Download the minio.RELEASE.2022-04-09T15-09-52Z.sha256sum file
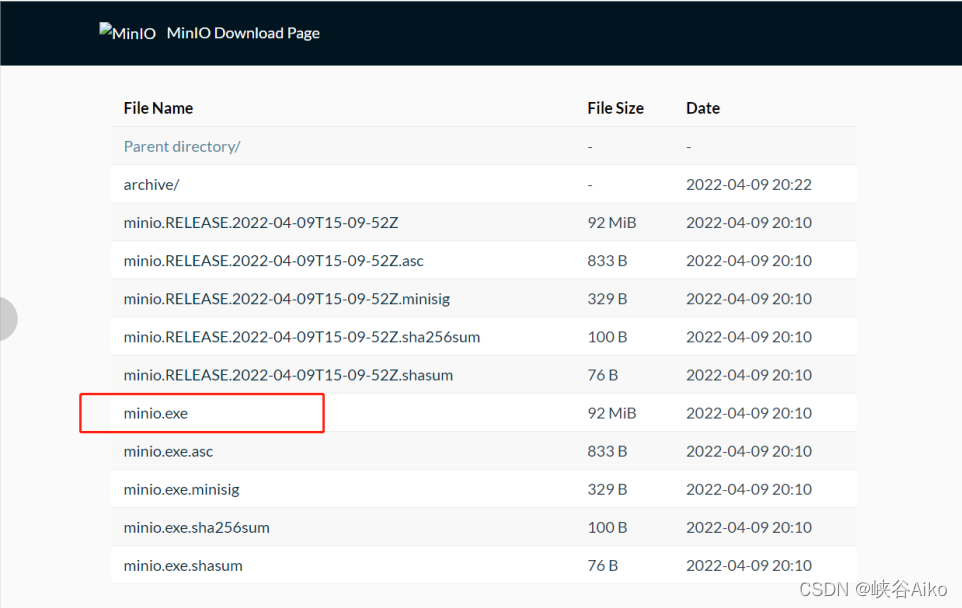This screenshot has width=962, height=608. [302, 337]
